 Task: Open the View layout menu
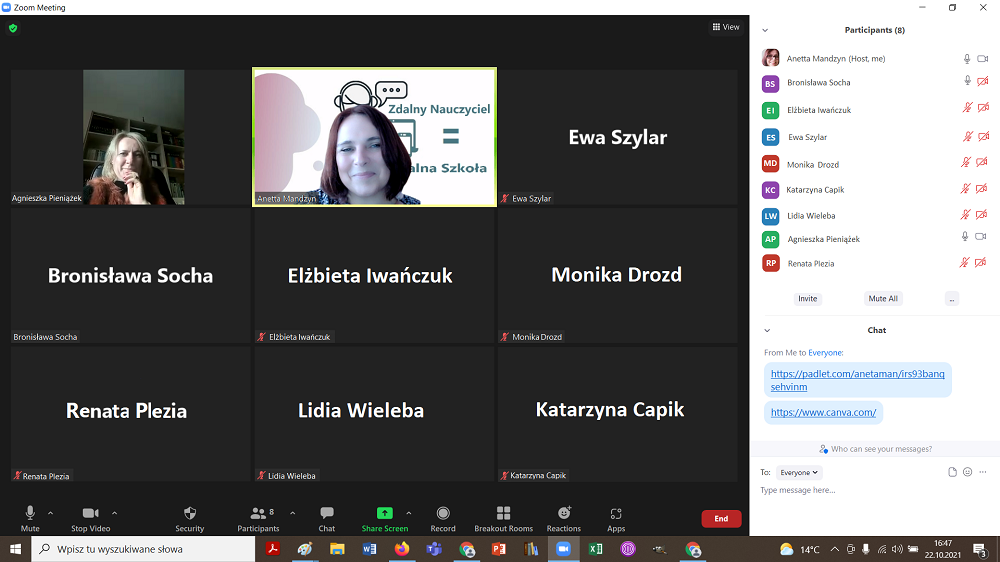[x=726, y=27]
